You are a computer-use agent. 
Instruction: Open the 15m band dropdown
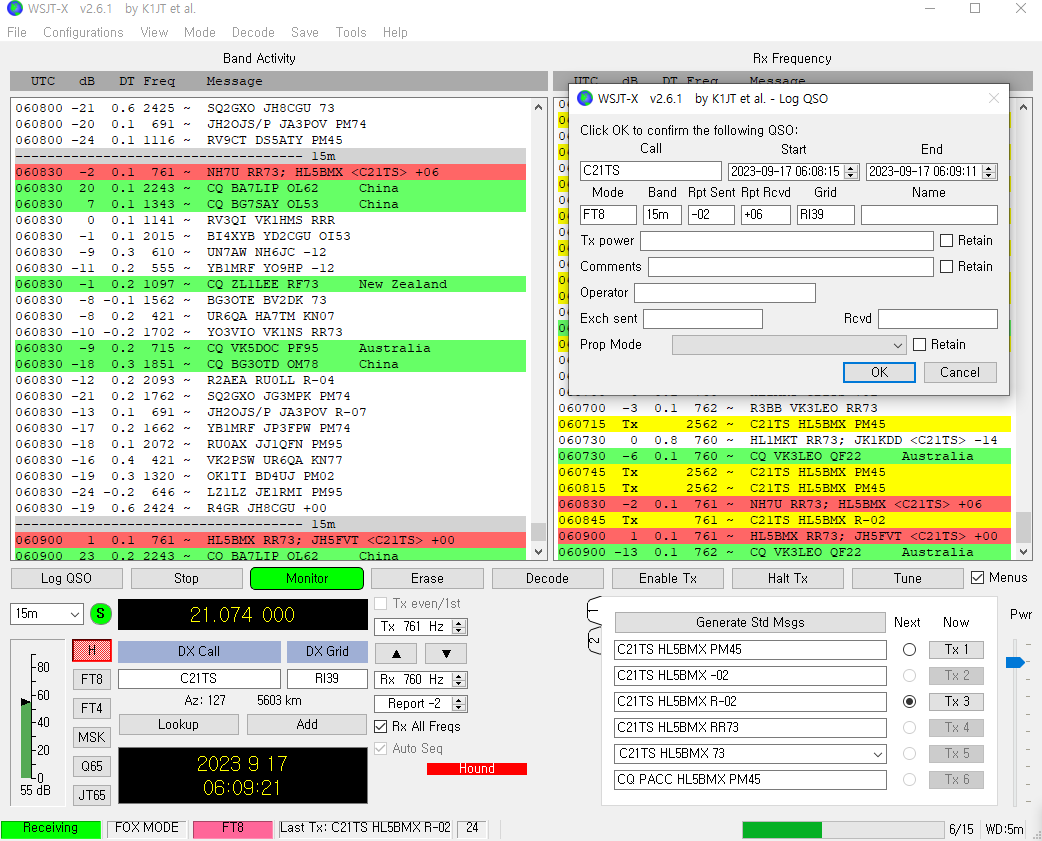47,614
